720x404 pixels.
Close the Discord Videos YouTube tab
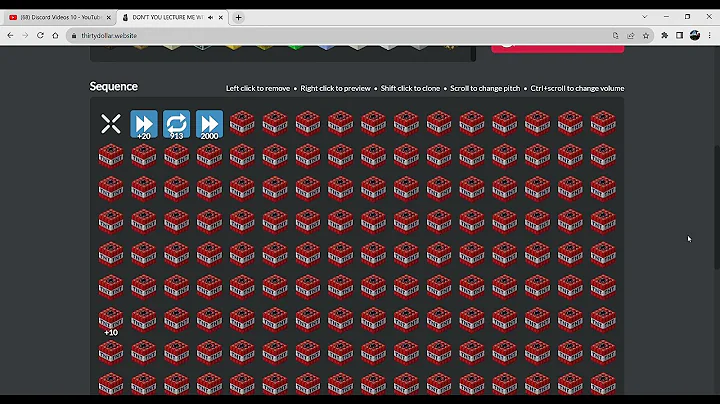[x=108, y=17]
